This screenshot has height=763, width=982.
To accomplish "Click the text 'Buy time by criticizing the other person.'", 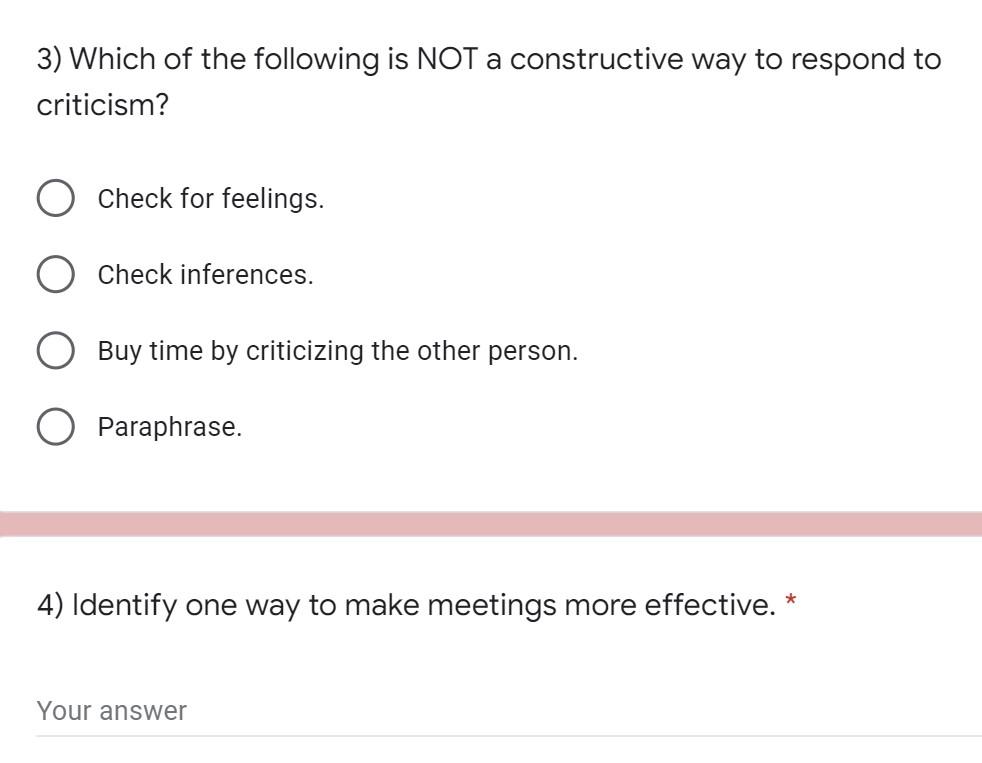I will [x=337, y=350].
